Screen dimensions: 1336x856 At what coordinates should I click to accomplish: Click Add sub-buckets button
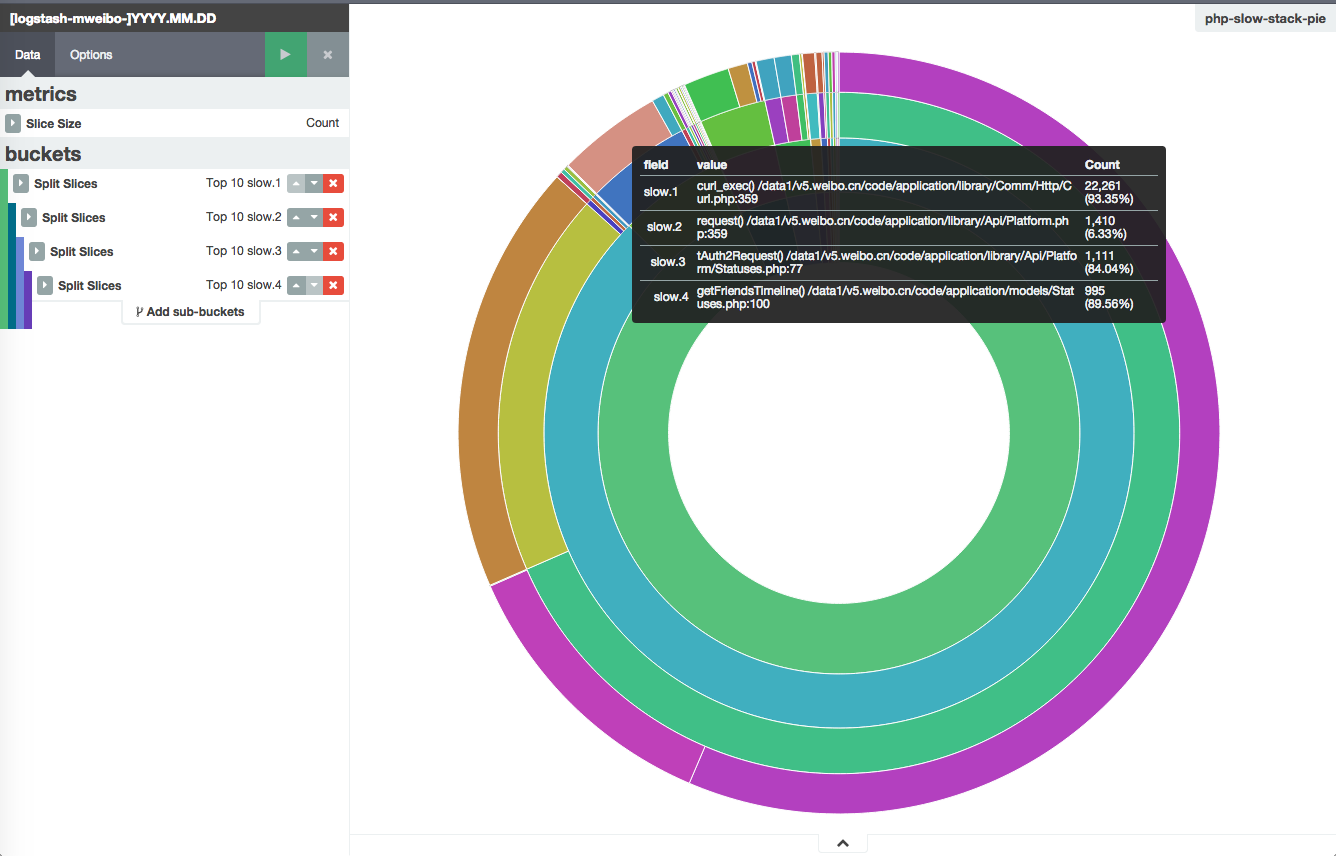pos(190,312)
